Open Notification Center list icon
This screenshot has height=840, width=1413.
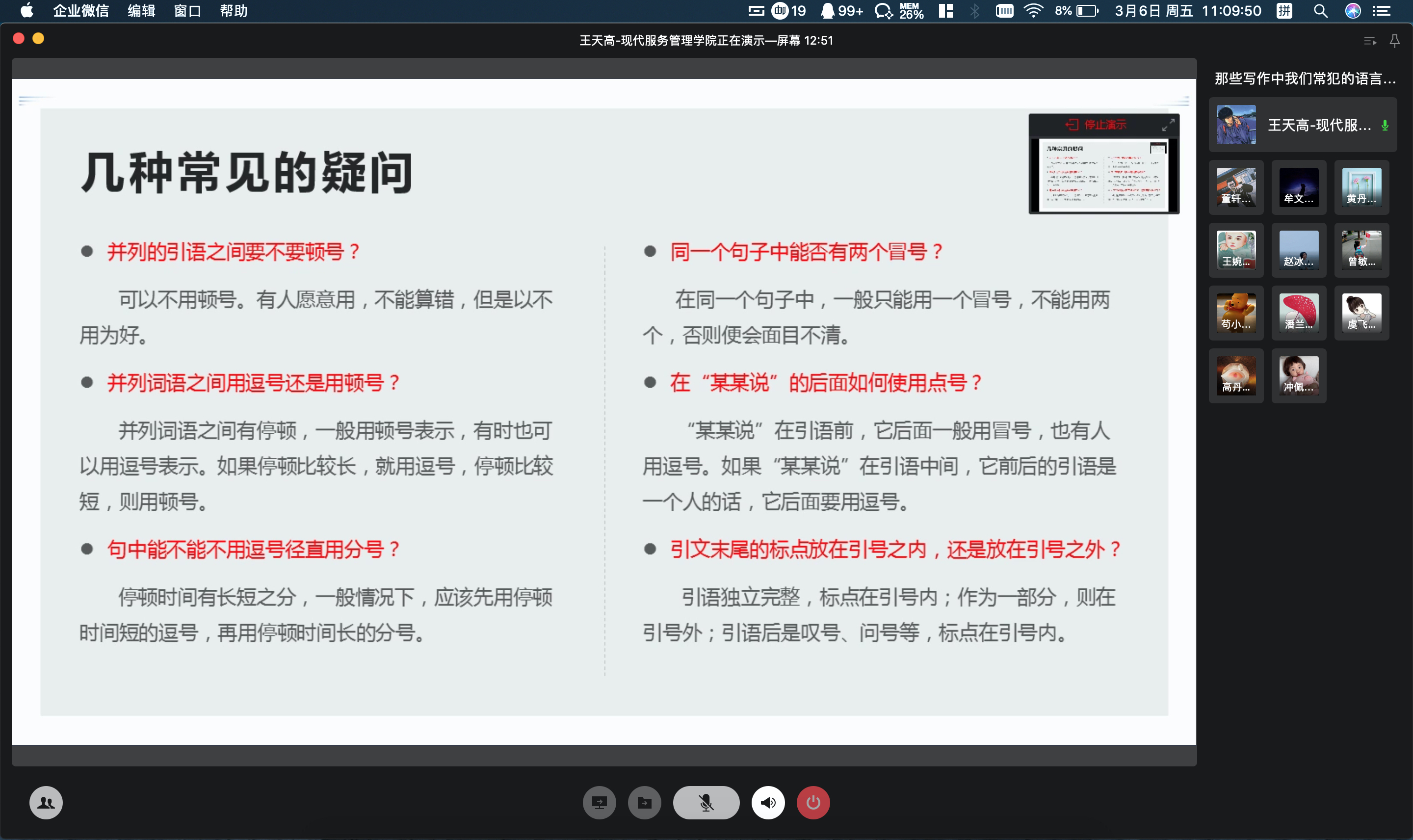pos(1382,11)
